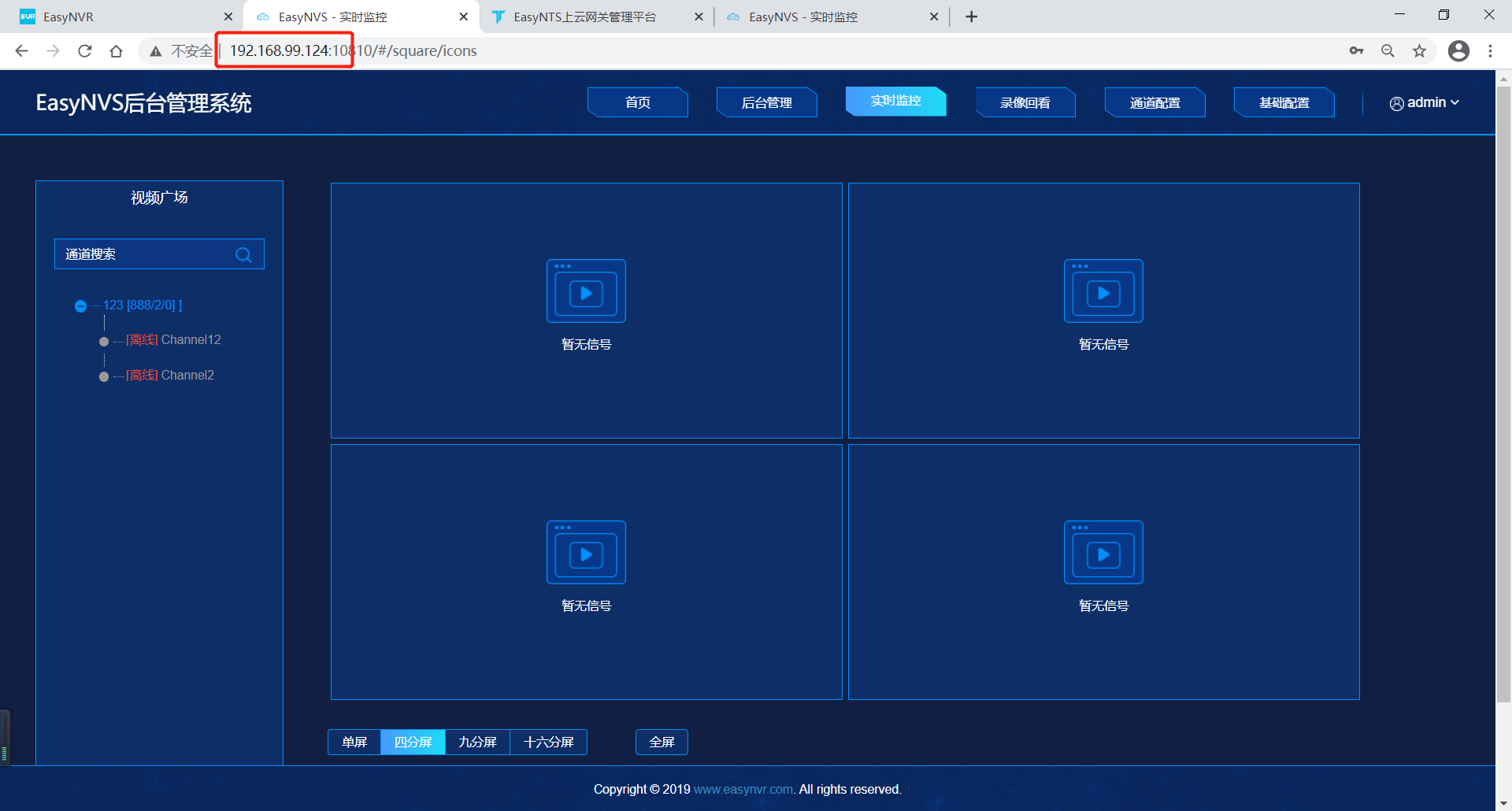This screenshot has width=1512, height=811.
Task: Open the 录像回看 navigation tab
Action: click(x=1025, y=102)
